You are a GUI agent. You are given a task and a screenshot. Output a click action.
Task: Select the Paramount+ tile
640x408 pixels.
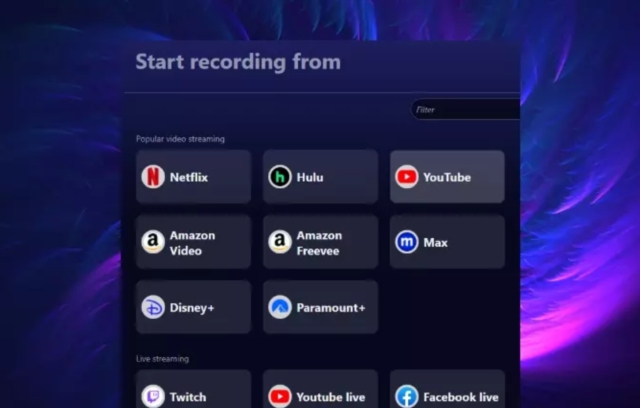click(x=320, y=307)
